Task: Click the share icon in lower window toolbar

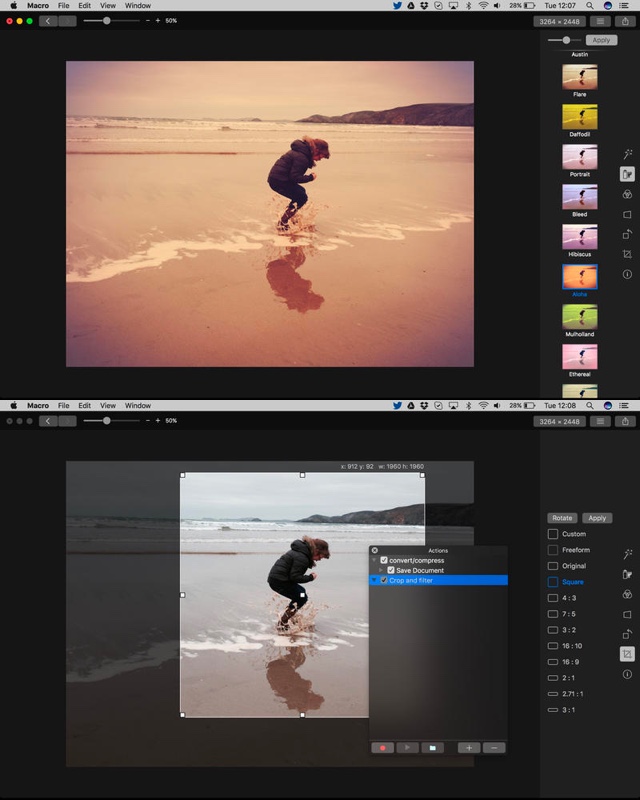Action: (x=625, y=421)
